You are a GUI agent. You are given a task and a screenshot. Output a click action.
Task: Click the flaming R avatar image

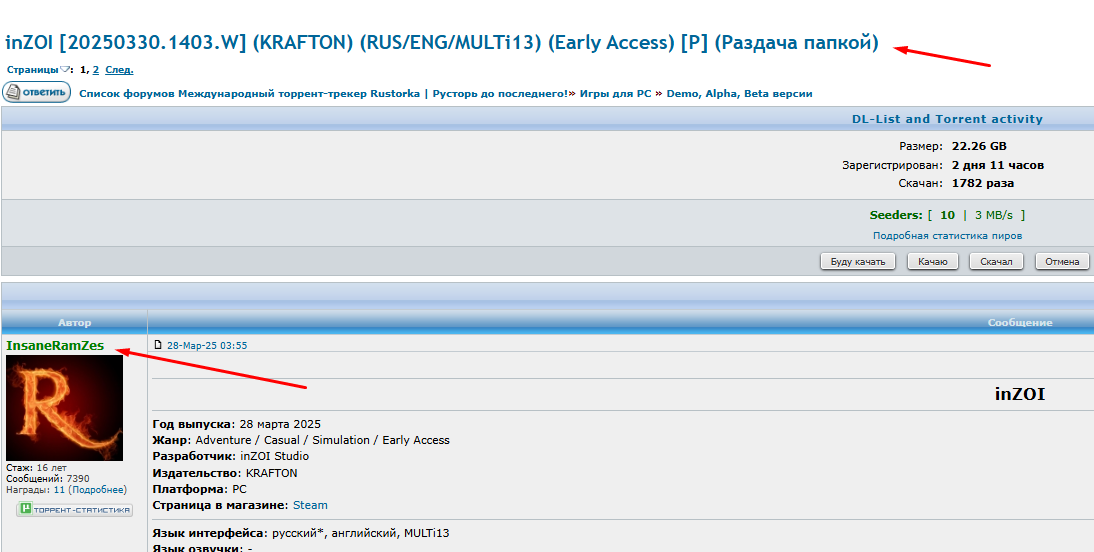pos(64,408)
